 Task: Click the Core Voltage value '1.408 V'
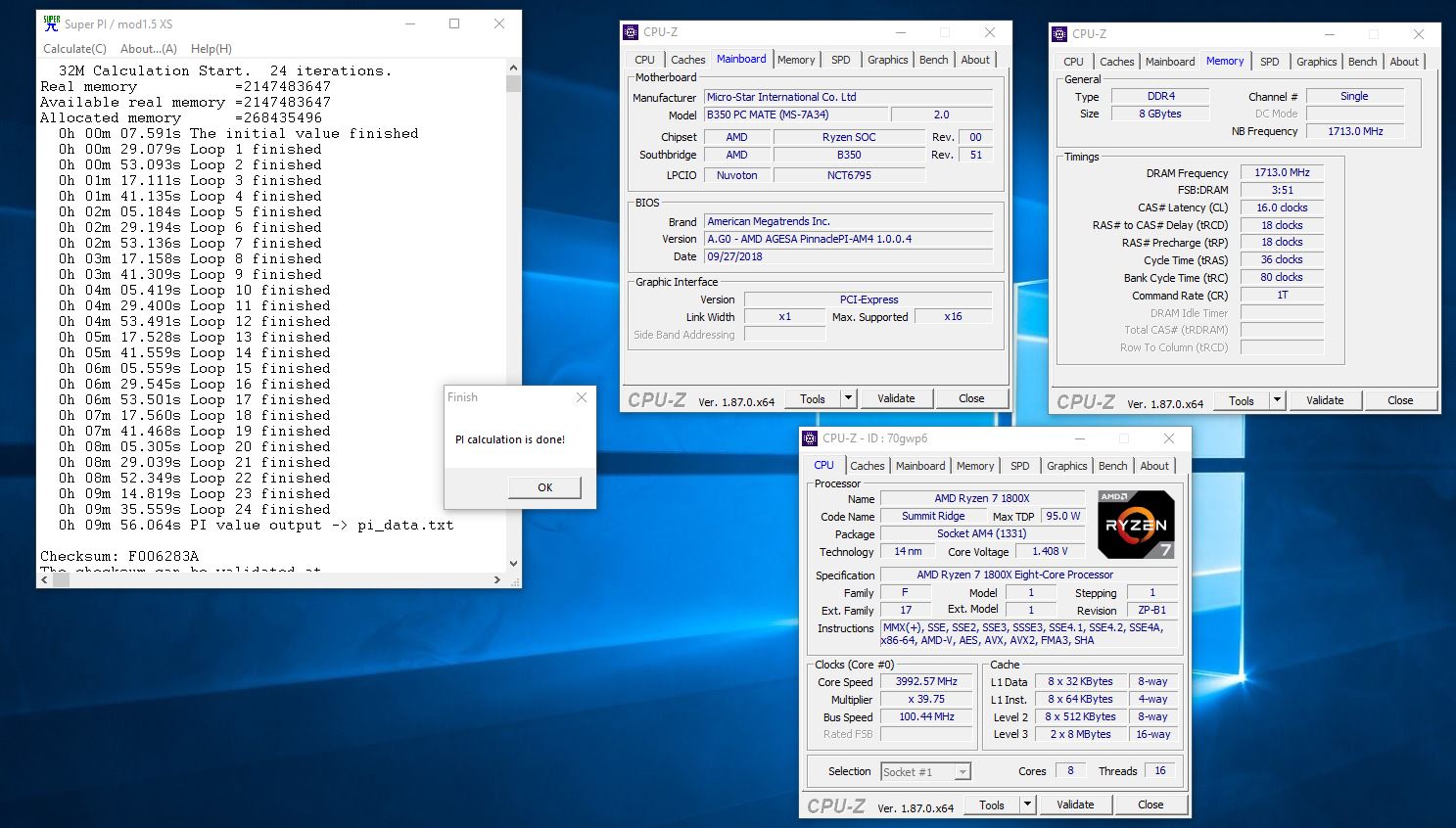click(1051, 551)
